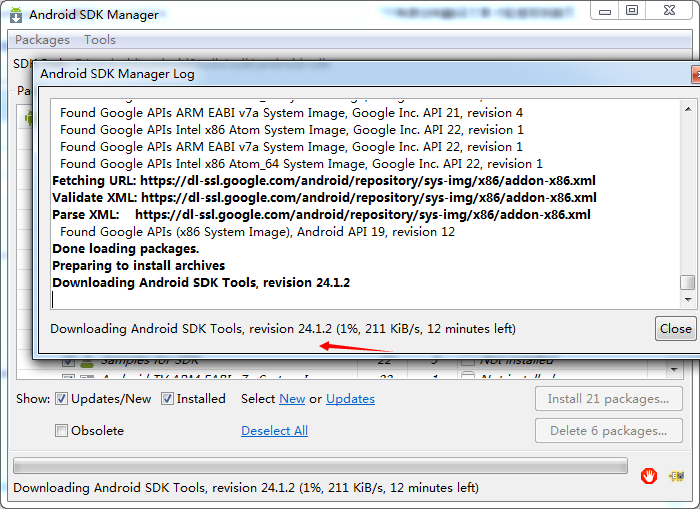Click the log scrollbar thumb
The height and width of the screenshot is (509, 700).
(688, 283)
